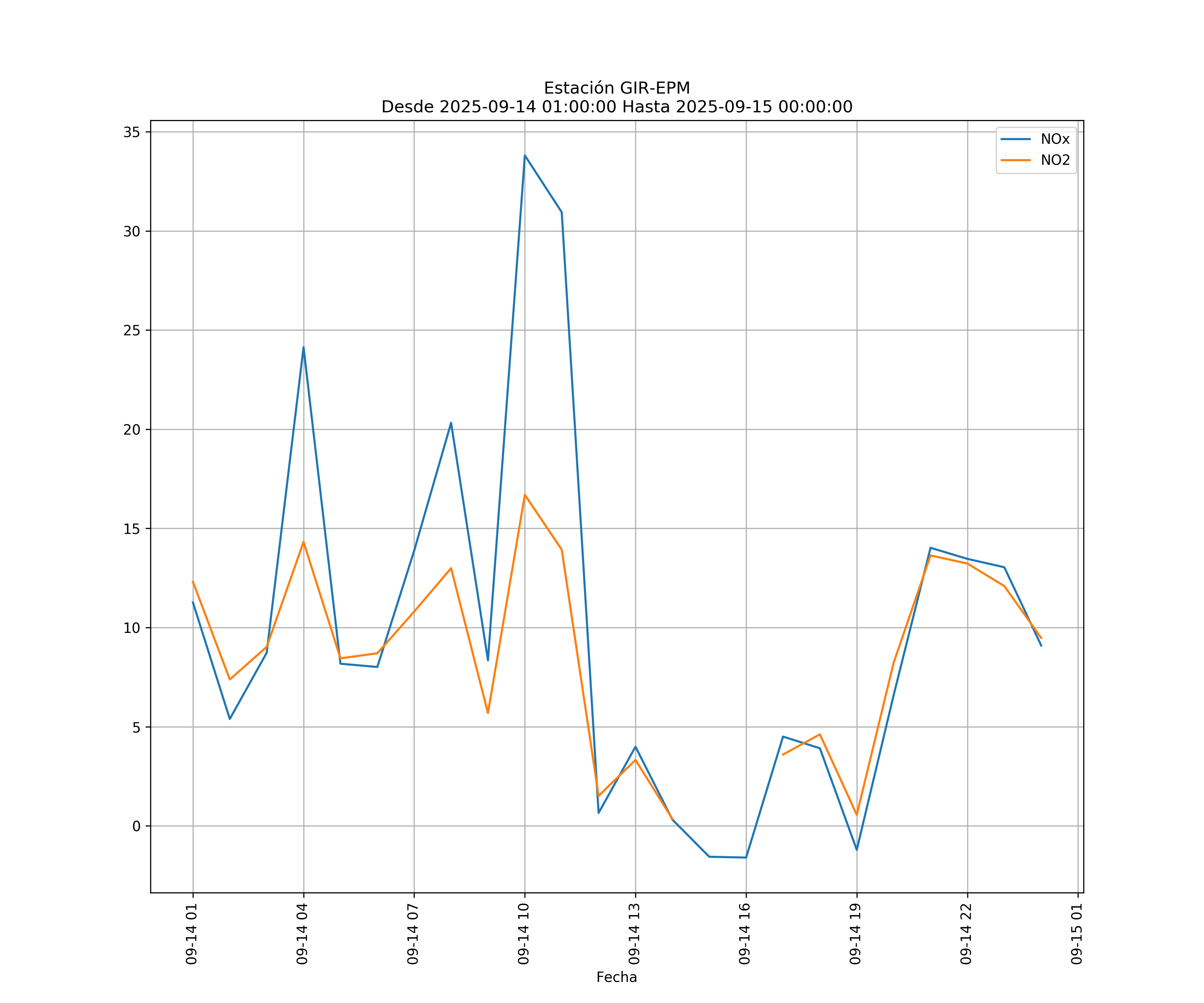Click the Estación GIR-EPM chart title
Image resolution: width=1204 pixels, height=1003 pixels.
[616, 88]
